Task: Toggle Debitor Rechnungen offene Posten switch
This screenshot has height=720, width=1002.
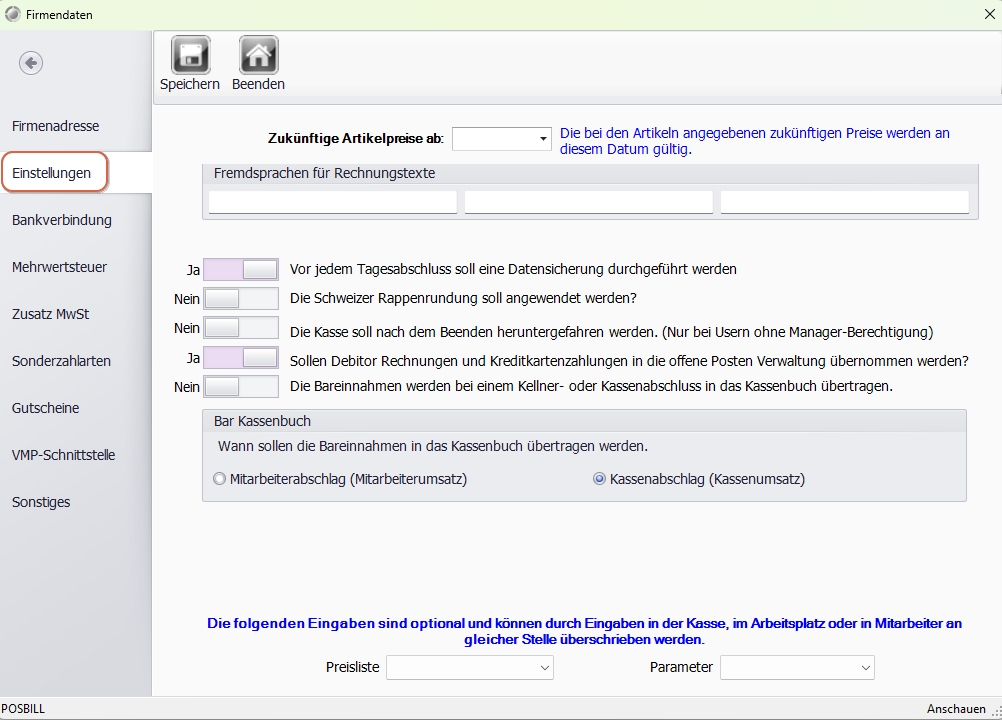Action: pyautogui.click(x=241, y=358)
